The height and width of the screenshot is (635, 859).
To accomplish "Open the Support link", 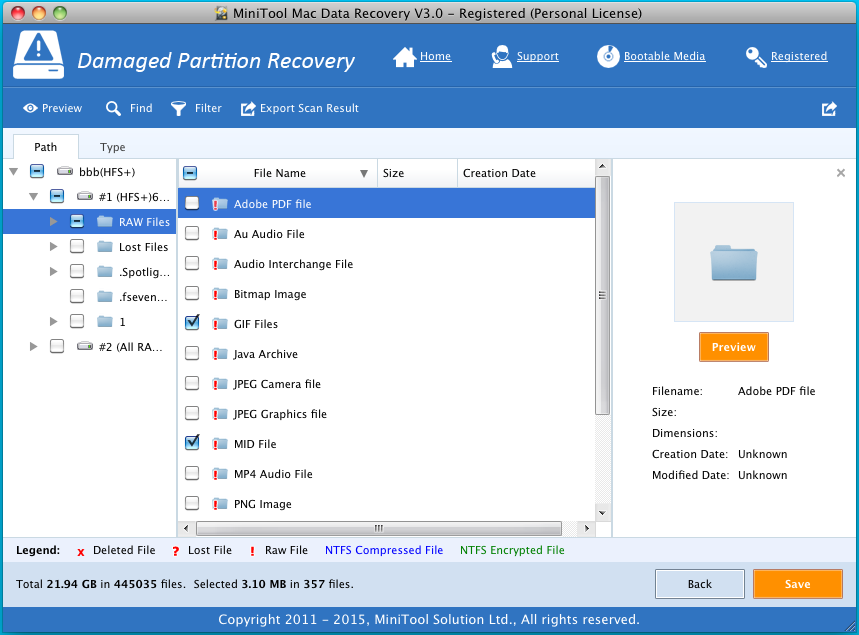I will tap(538, 56).
